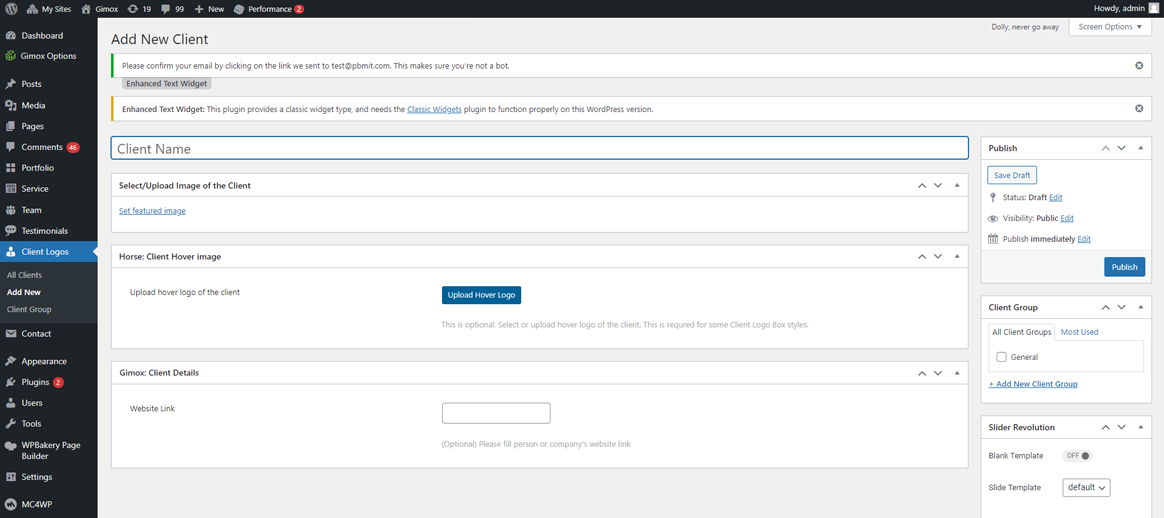Check the General client group checkbox
This screenshot has height=518, width=1164.
coord(1001,357)
